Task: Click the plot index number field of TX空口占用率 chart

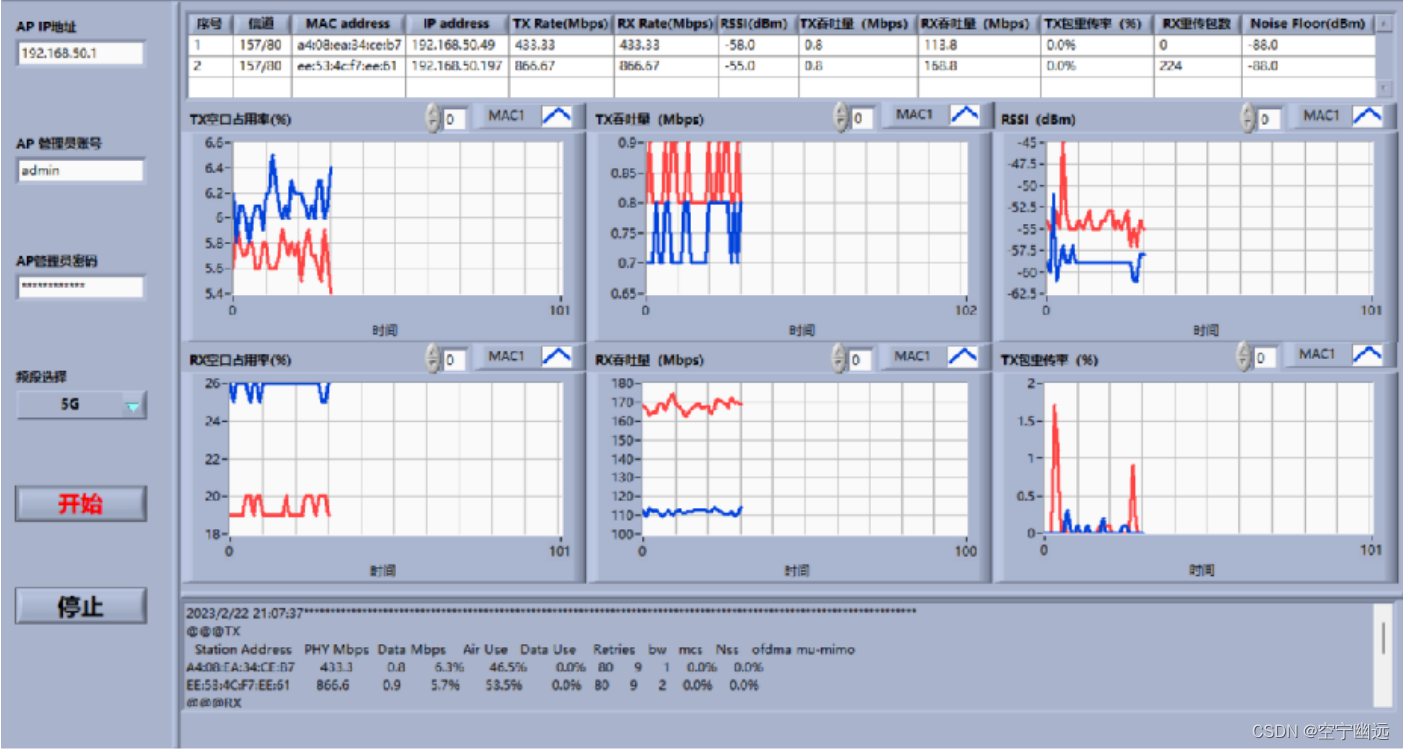Action: [455, 119]
